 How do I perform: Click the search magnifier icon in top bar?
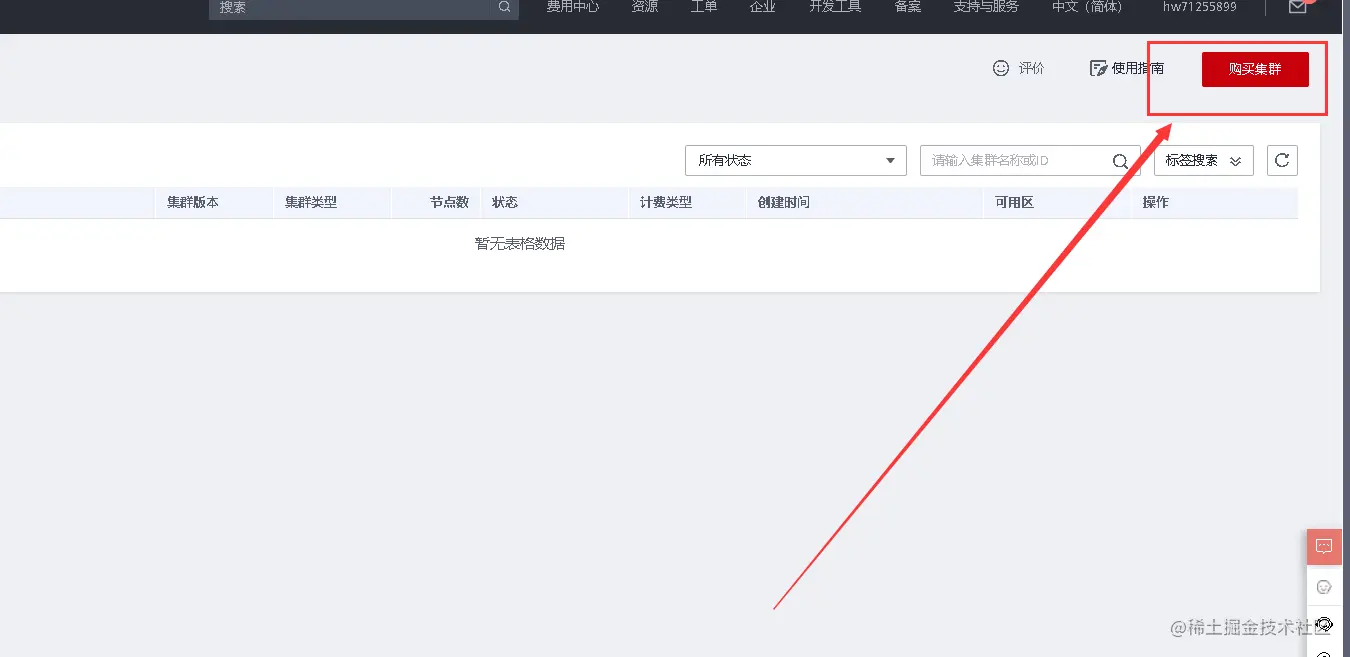505,7
